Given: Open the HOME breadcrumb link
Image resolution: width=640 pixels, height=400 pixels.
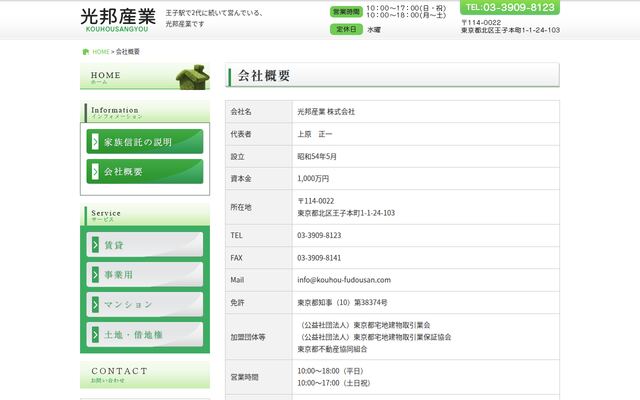Looking at the screenshot, I should pos(101,52).
